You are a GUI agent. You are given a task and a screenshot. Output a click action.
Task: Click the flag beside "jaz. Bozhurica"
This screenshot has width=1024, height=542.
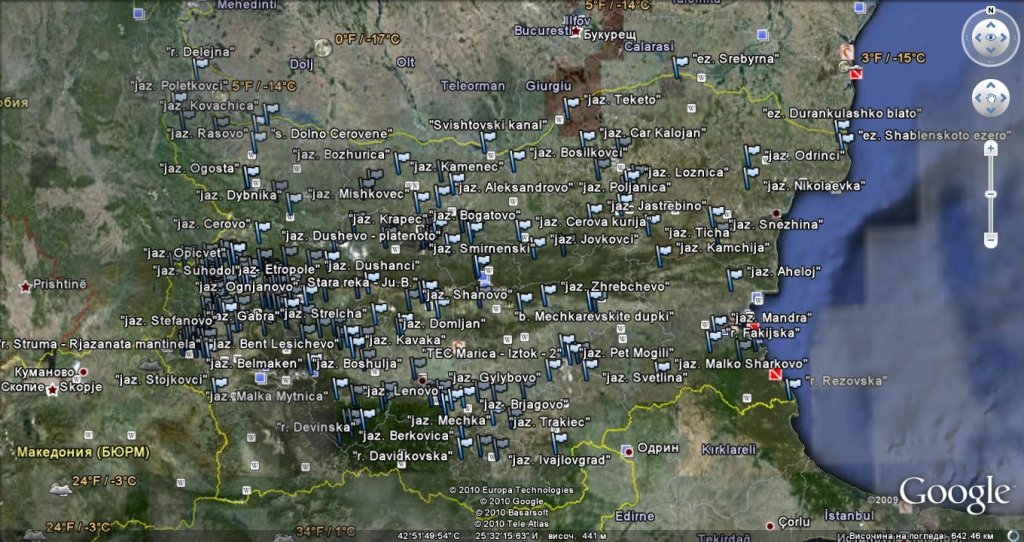(x=401, y=162)
